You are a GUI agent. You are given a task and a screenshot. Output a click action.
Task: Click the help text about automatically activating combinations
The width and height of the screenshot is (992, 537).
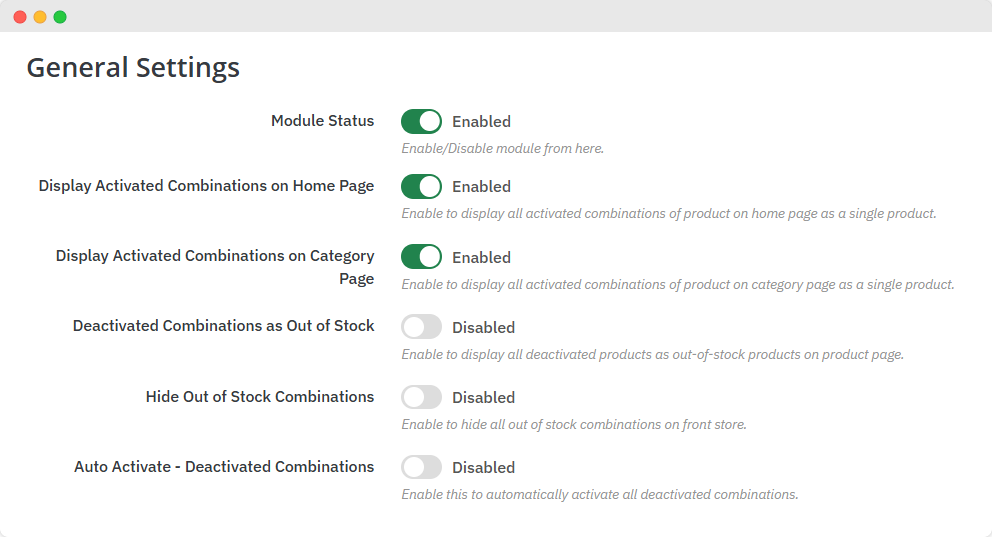point(599,495)
